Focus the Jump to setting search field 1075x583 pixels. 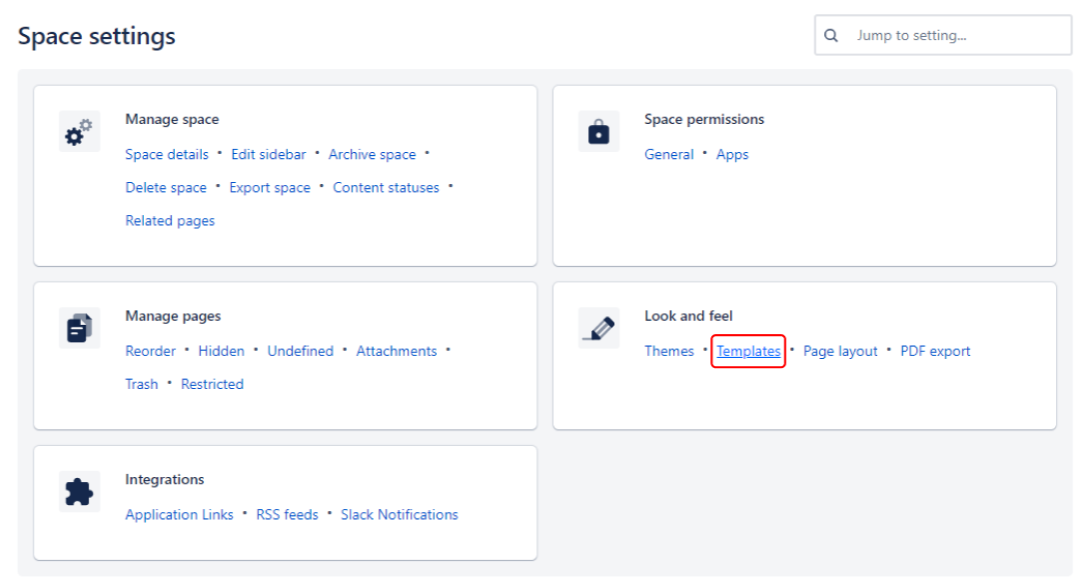click(x=955, y=36)
